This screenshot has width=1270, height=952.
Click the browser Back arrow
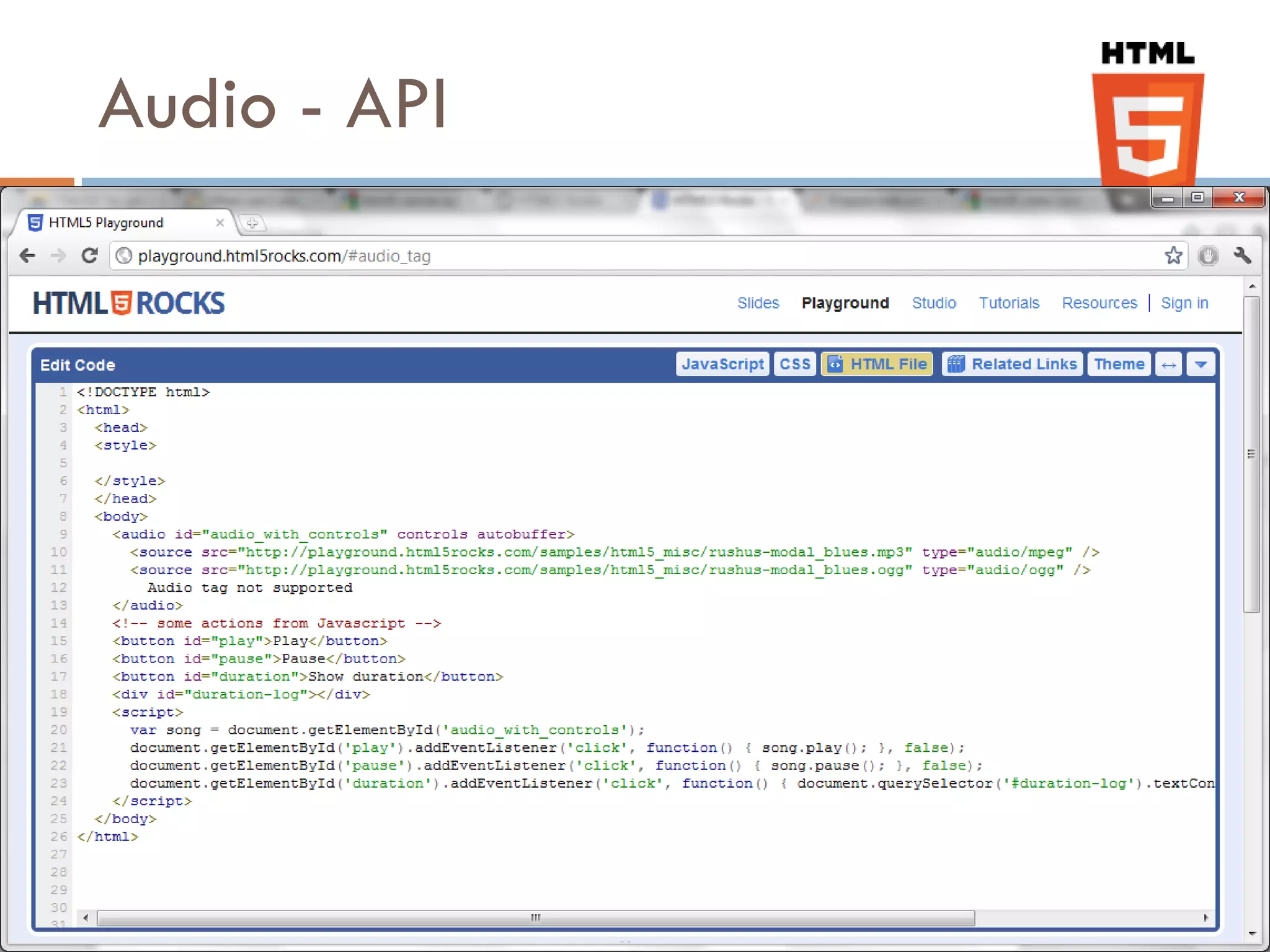pos(28,255)
